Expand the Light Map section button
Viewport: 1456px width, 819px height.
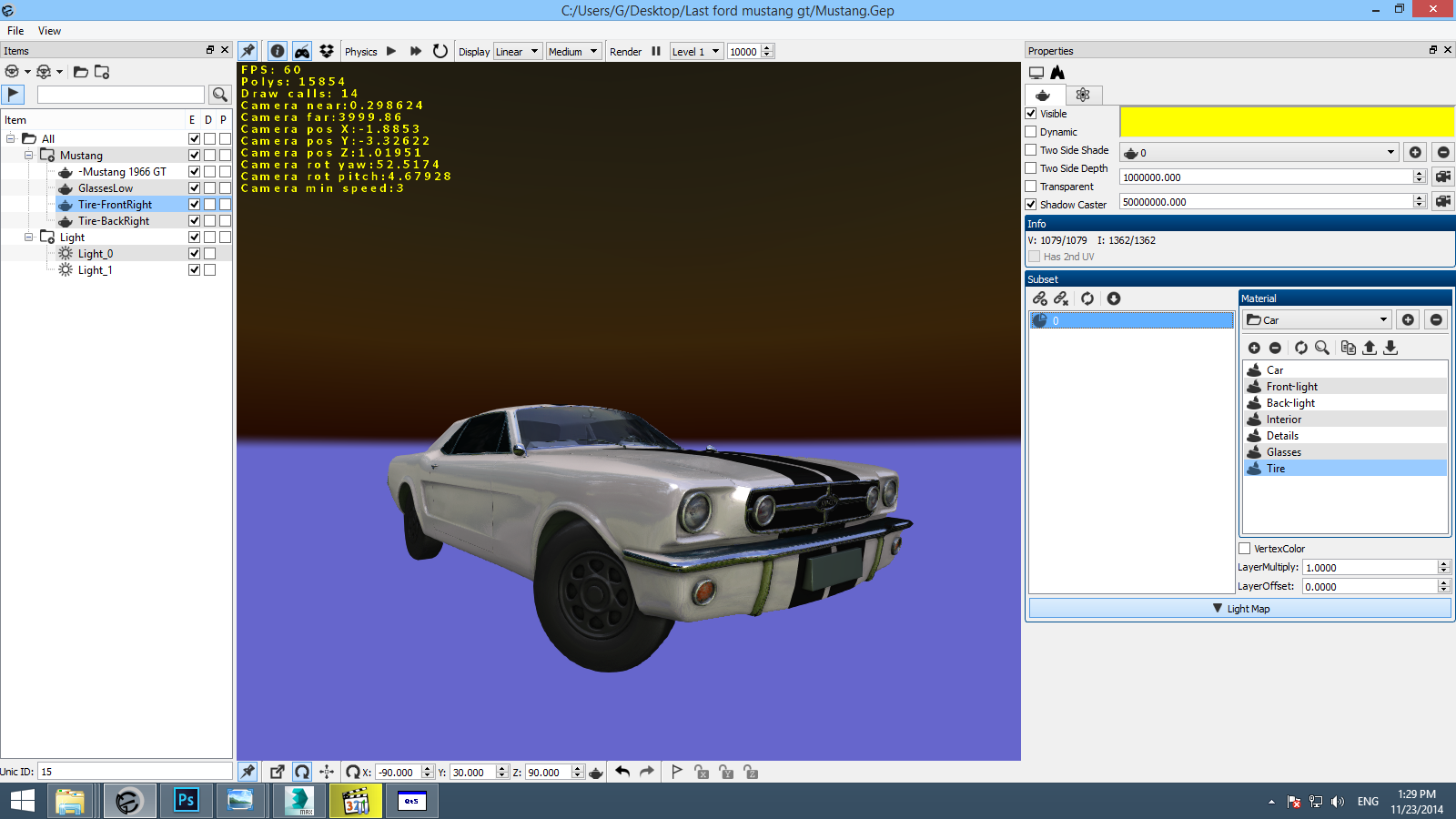1240,609
